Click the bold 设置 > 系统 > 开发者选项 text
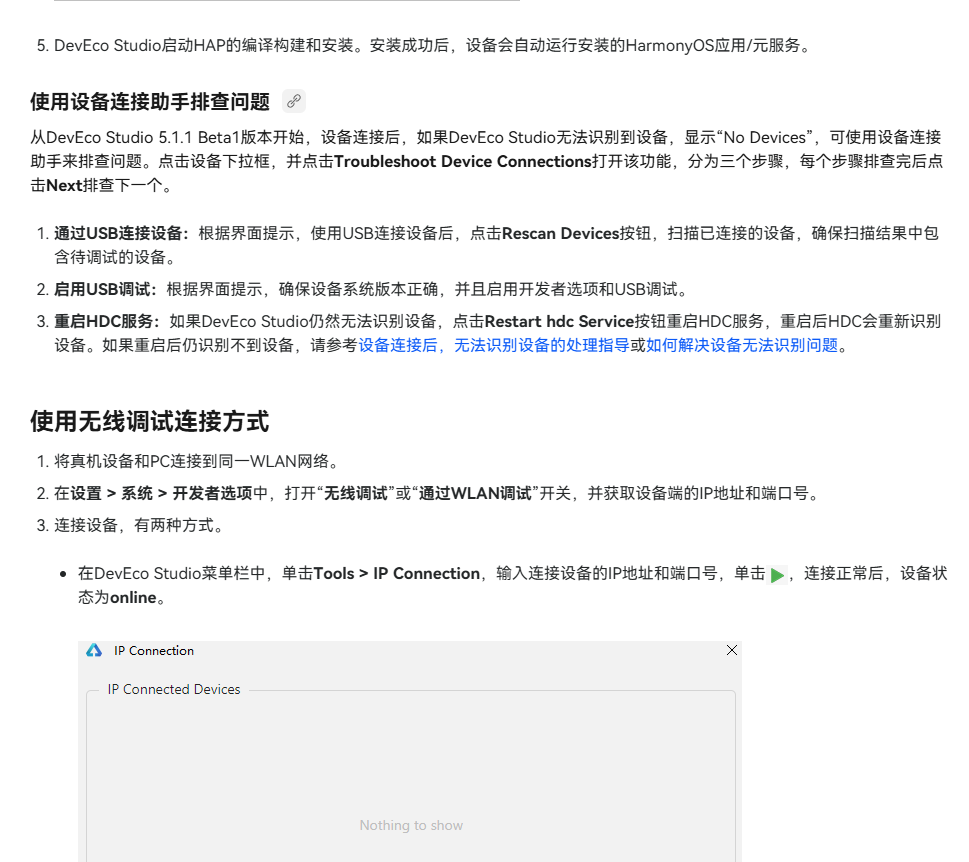 click(161, 494)
